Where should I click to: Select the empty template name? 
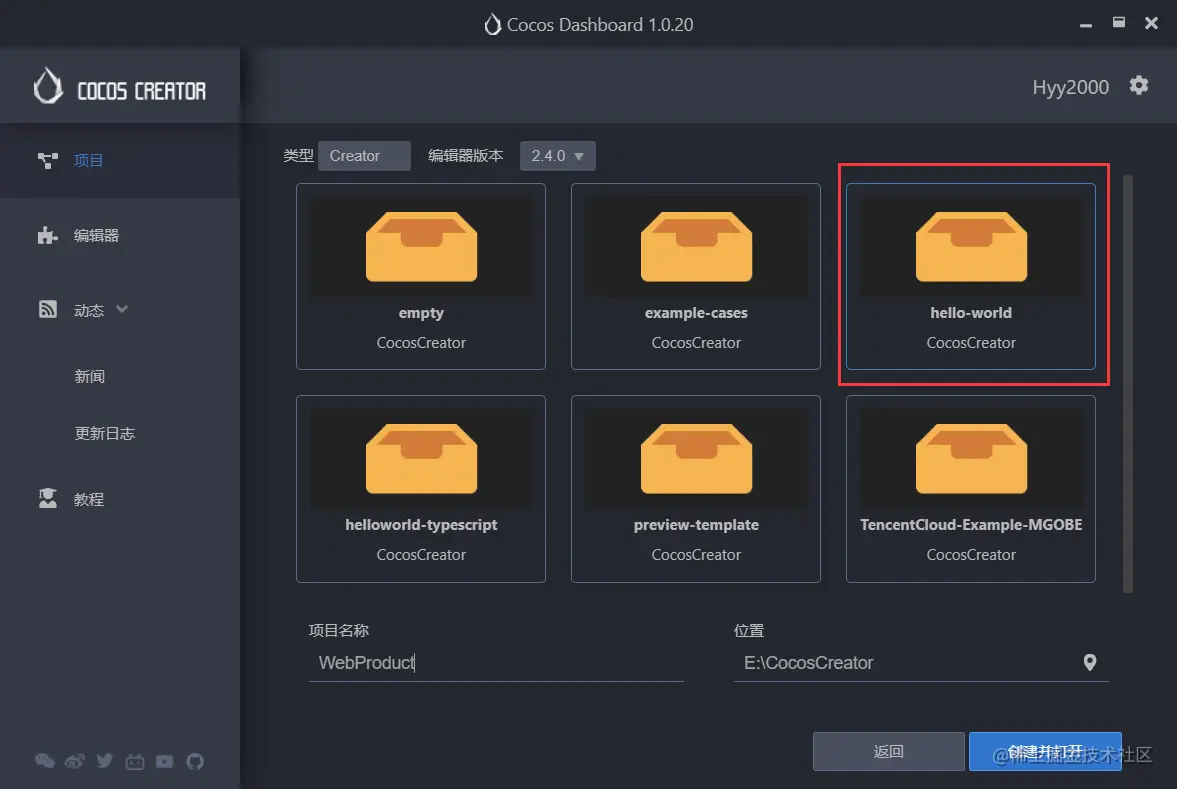click(x=421, y=313)
